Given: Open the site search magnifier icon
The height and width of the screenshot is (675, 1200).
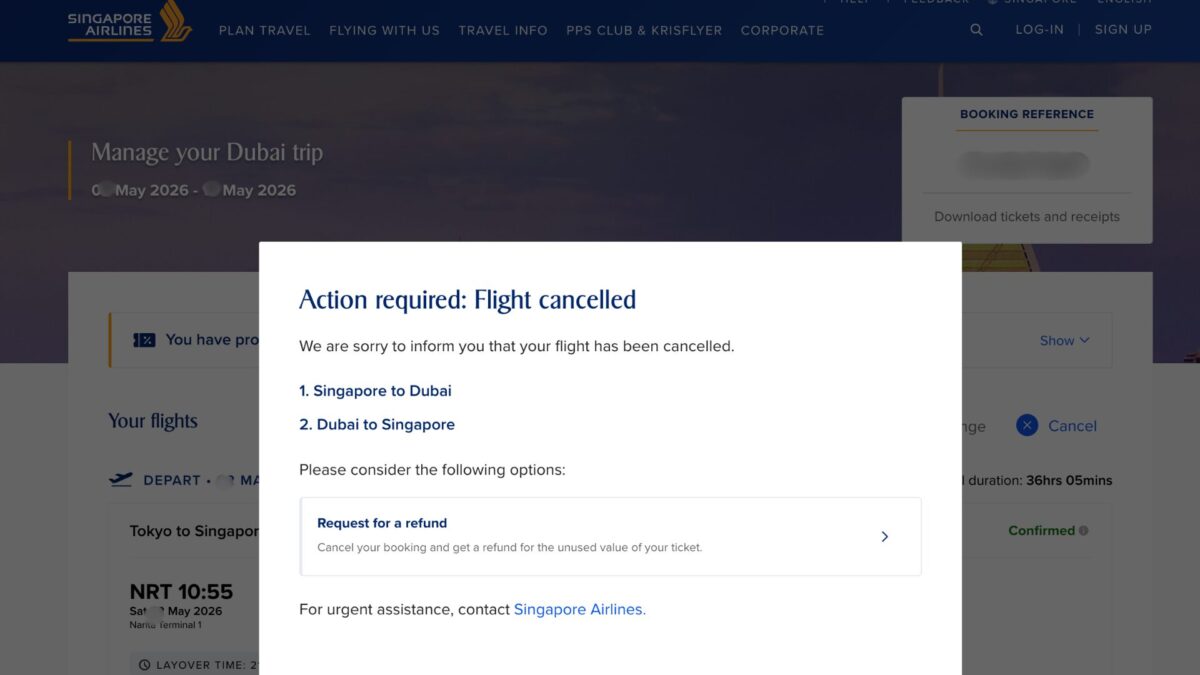Looking at the screenshot, I should click(x=976, y=30).
